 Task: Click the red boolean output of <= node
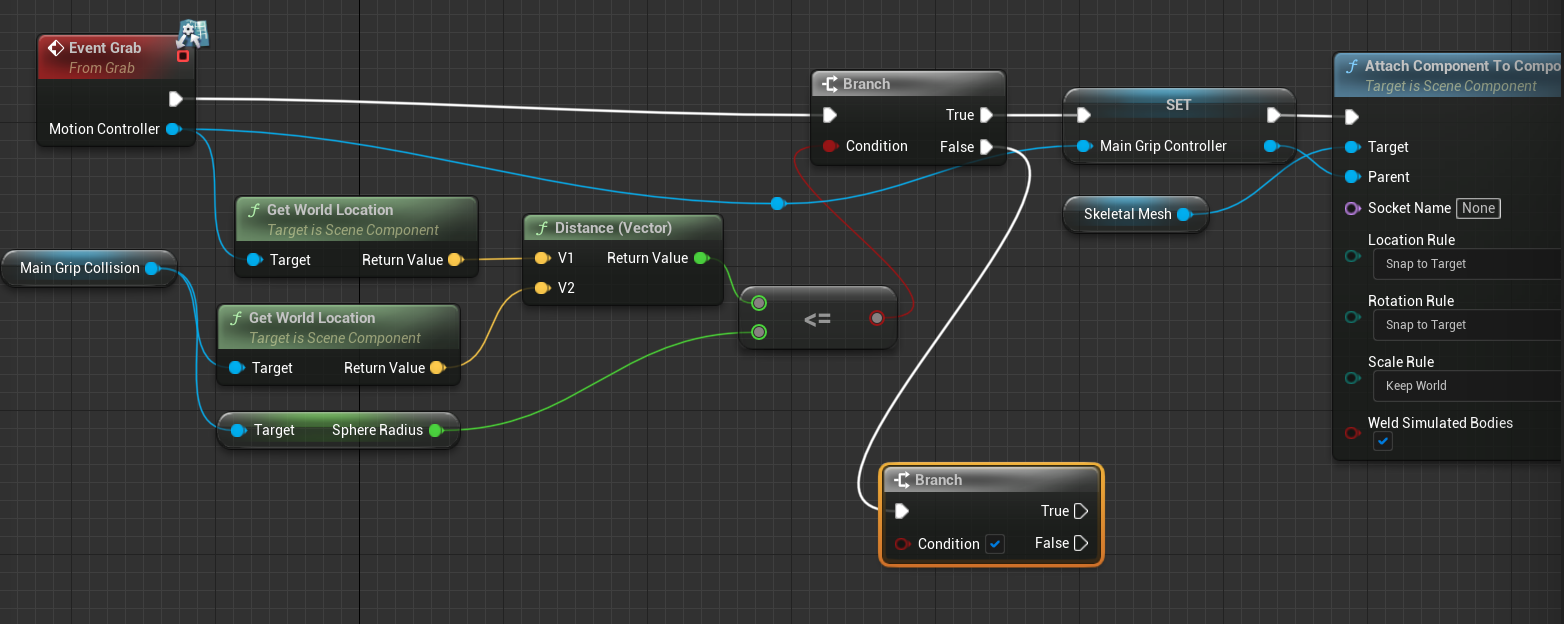click(x=877, y=318)
